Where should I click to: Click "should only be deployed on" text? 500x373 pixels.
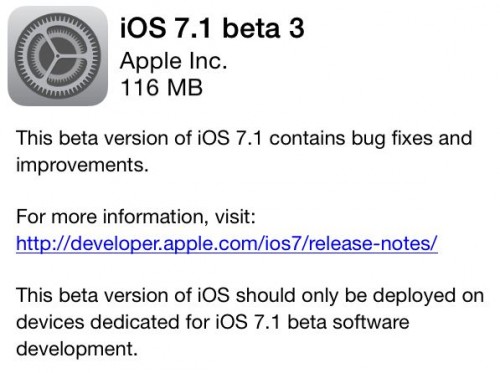point(360,296)
